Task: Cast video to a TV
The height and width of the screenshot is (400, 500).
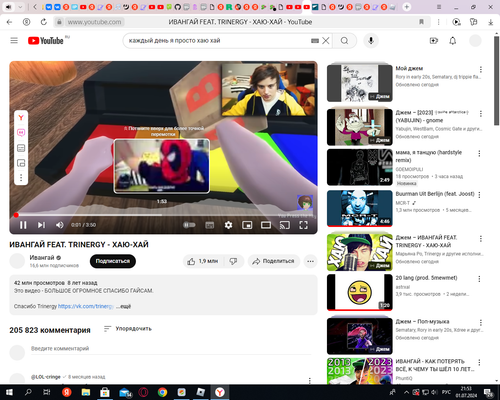Action: [x=285, y=225]
